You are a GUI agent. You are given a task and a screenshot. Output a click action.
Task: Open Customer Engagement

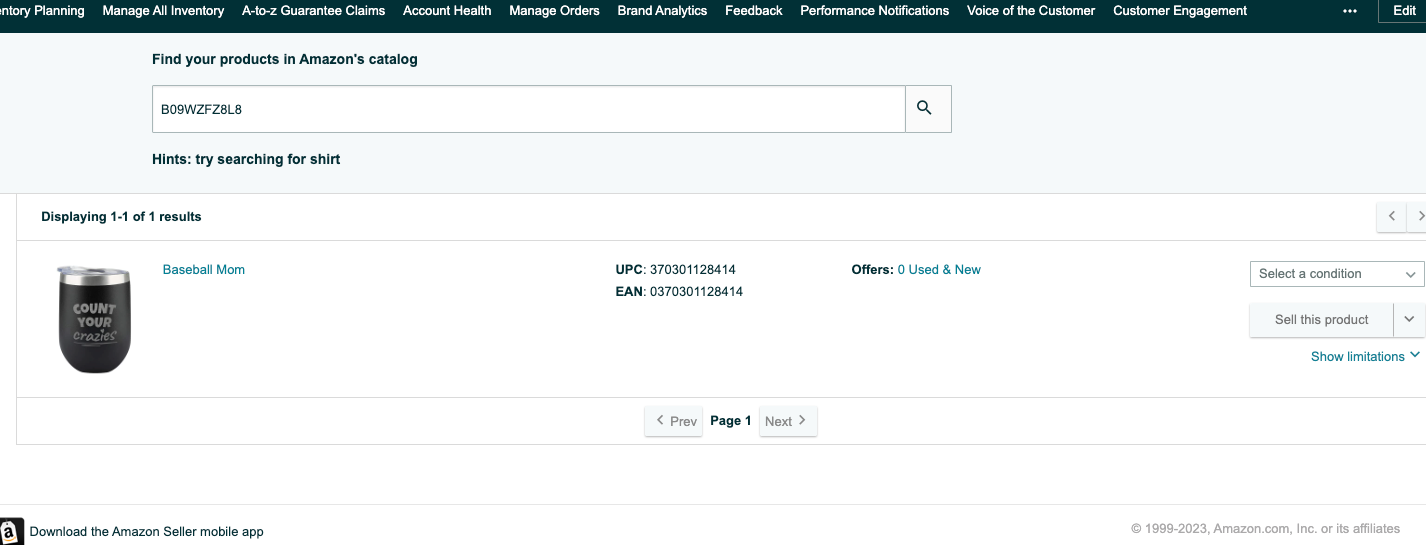click(1180, 11)
